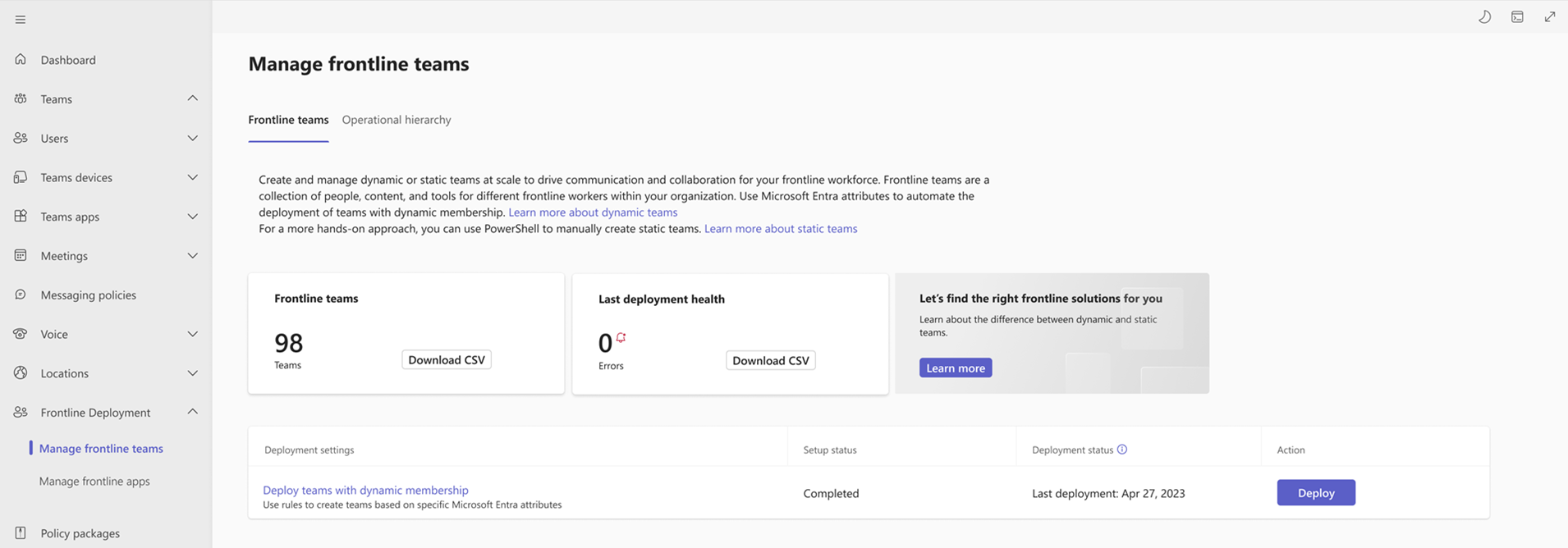Switch to the Operational hierarchy tab

[x=397, y=120]
